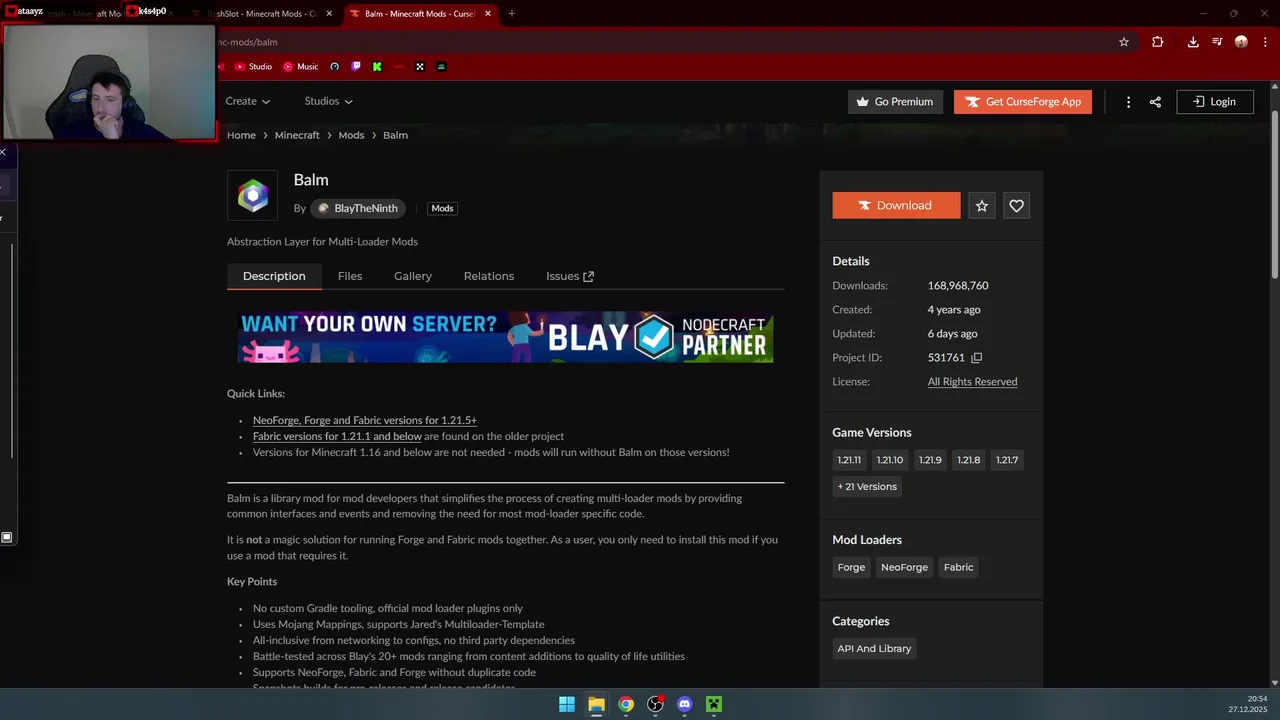
Task: Expand the Studios dropdown menu
Action: tap(328, 101)
